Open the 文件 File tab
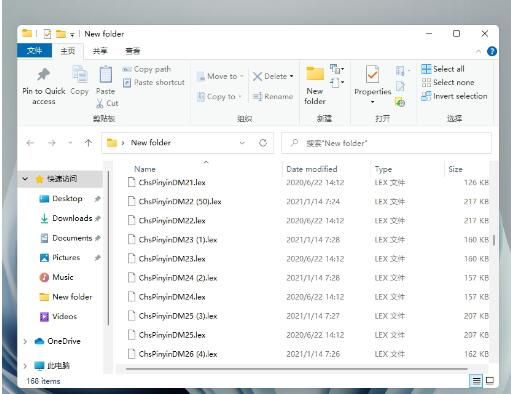511x394 pixels. coord(34,51)
